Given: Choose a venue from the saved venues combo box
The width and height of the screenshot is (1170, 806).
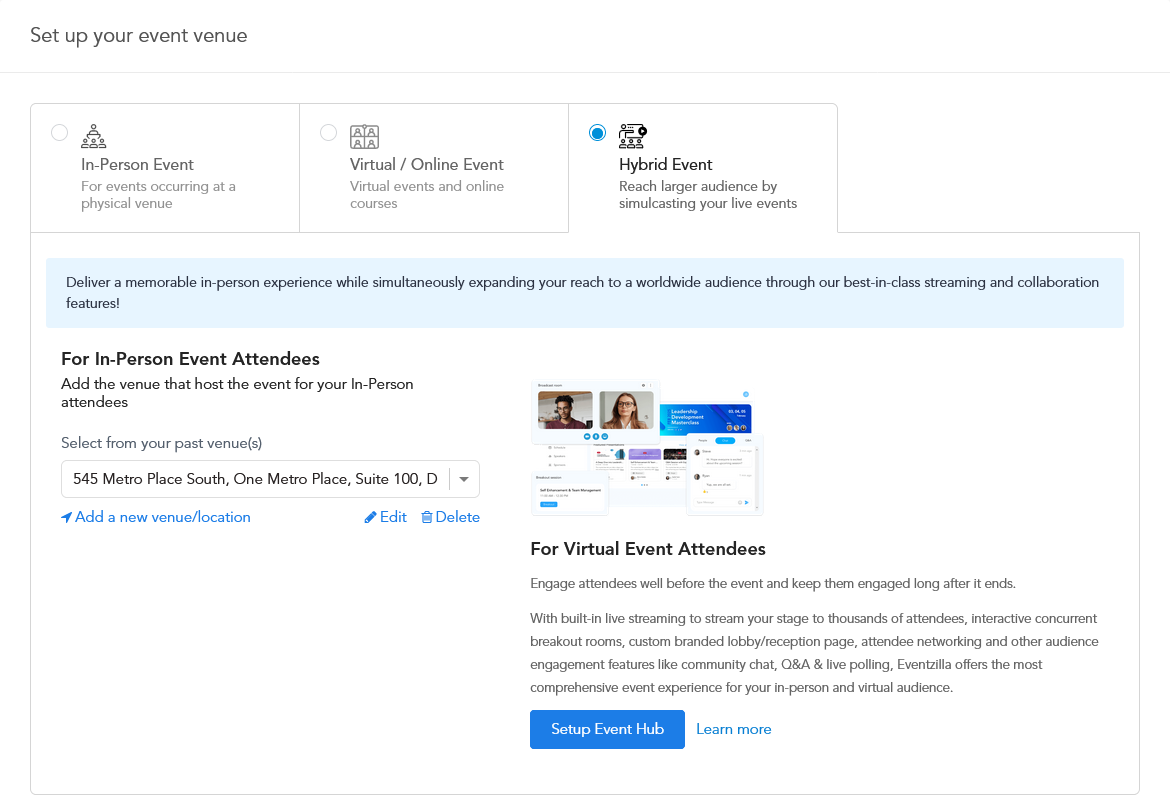Looking at the screenshot, I should click(x=270, y=479).
